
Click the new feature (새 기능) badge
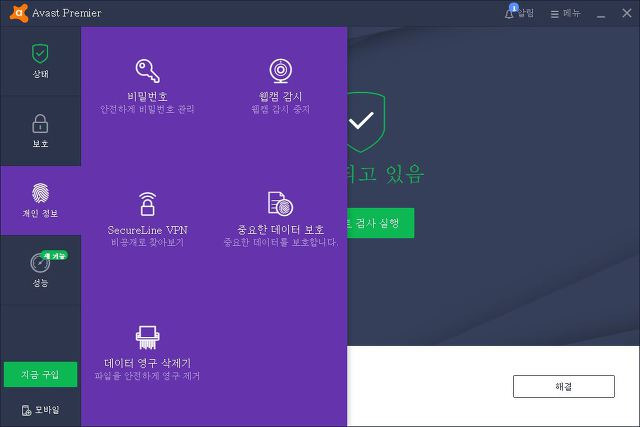pos(54,256)
